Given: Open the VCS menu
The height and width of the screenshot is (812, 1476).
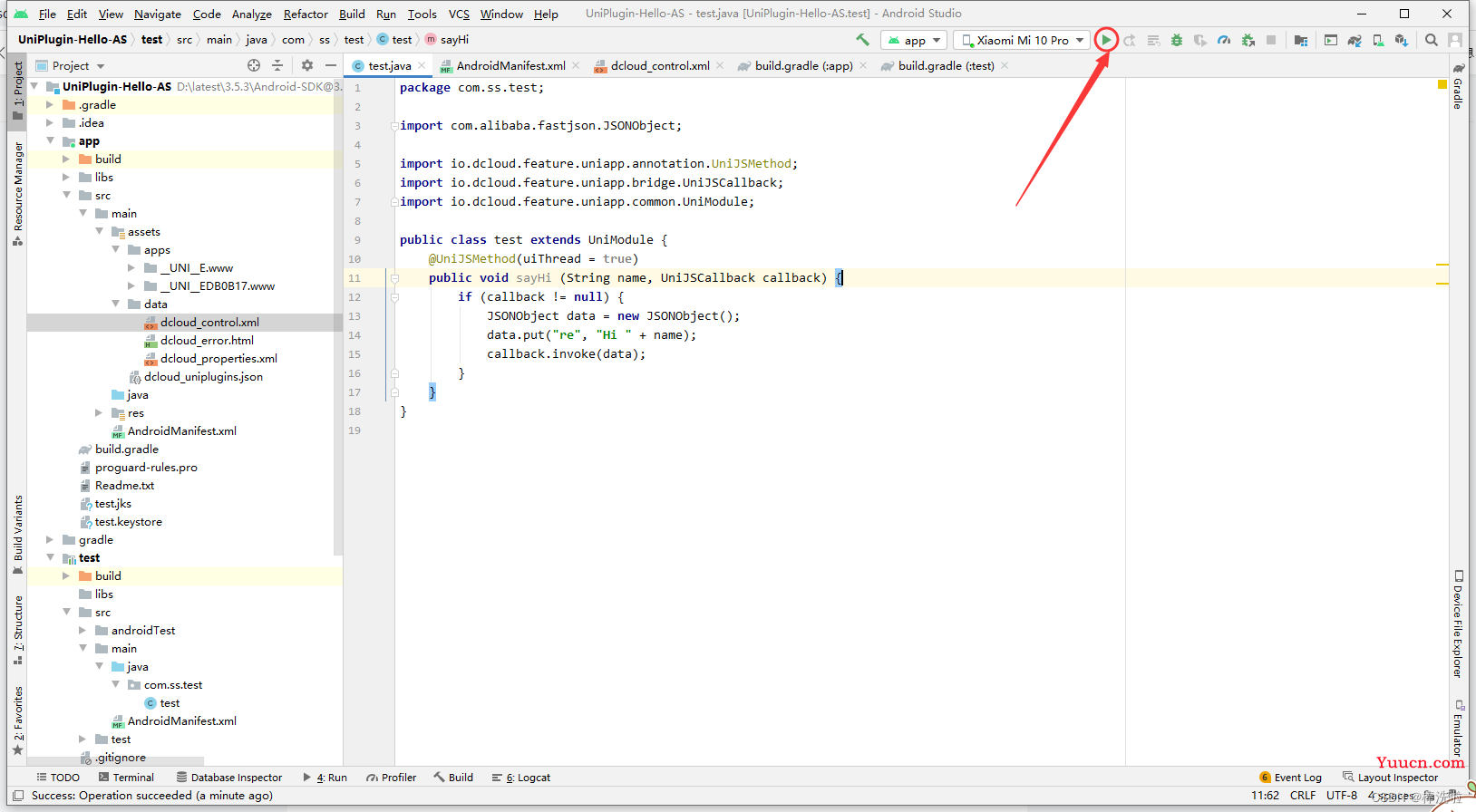Looking at the screenshot, I should (459, 14).
